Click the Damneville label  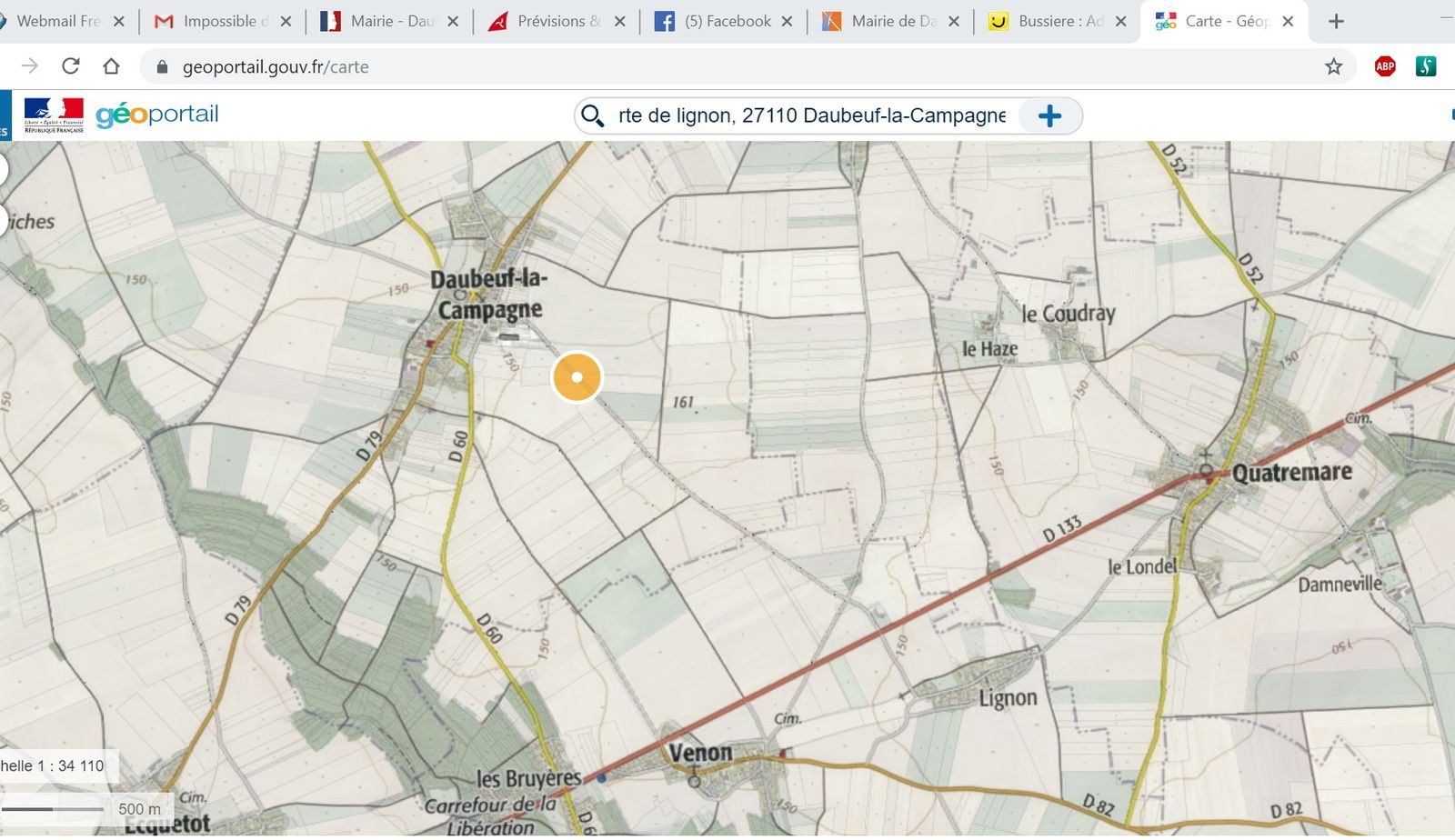1340,585
